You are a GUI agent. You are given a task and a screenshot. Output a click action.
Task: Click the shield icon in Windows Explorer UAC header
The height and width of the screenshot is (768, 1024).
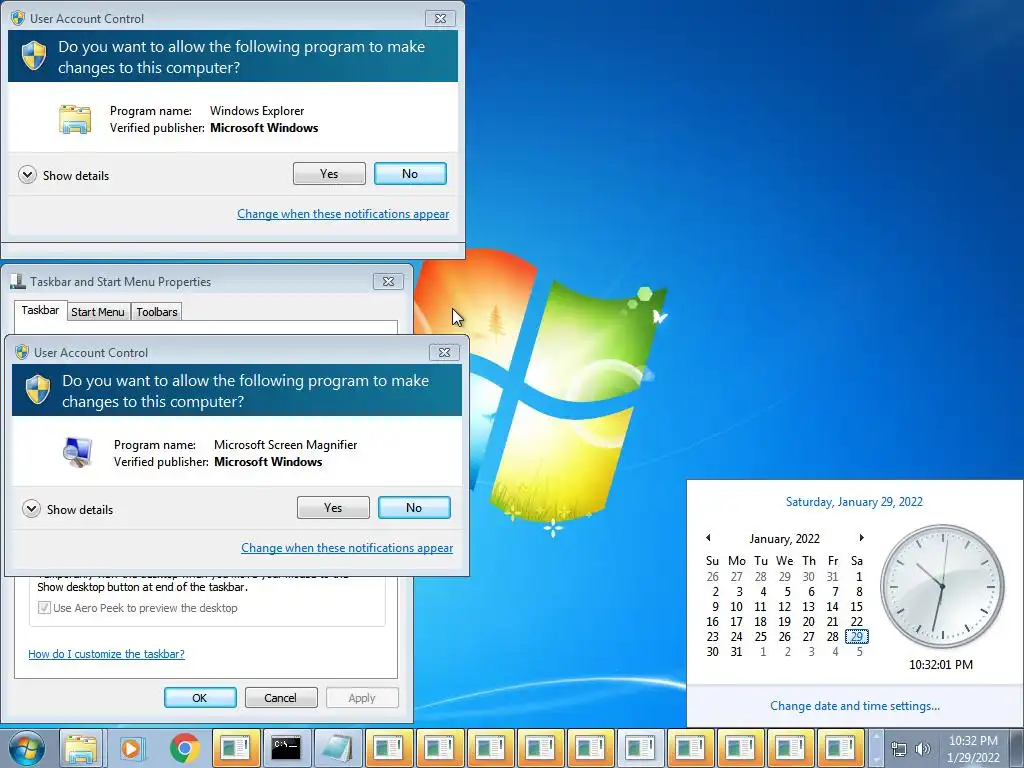pos(33,56)
